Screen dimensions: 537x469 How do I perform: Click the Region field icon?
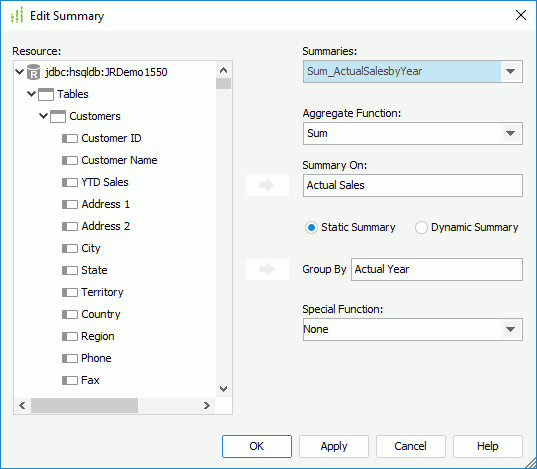70,336
